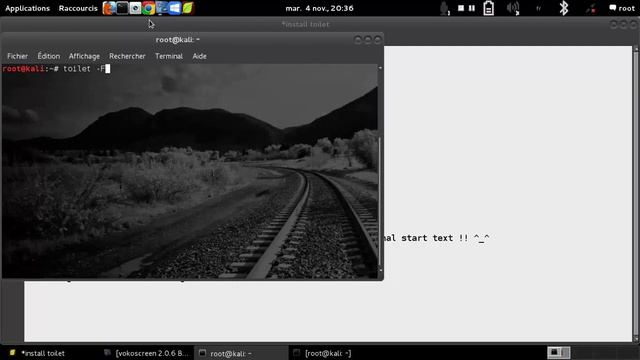Pause recording with the tray pause icon
This screenshot has width=640, height=360.
[471, 8]
